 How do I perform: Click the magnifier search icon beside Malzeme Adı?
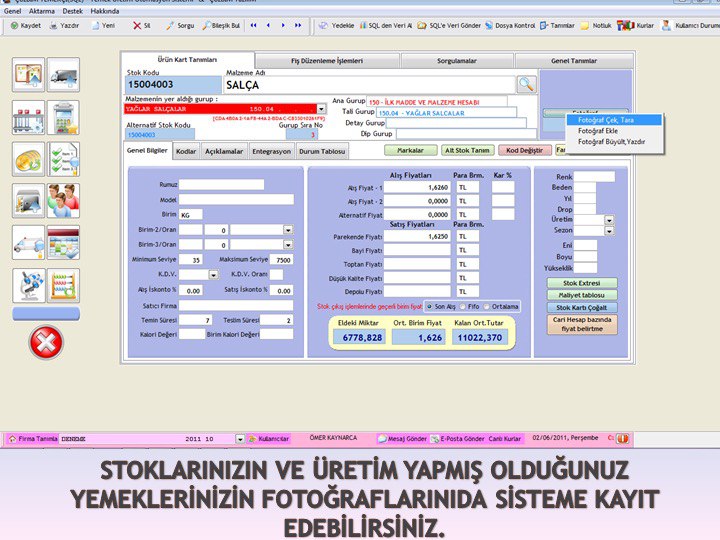(x=526, y=85)
